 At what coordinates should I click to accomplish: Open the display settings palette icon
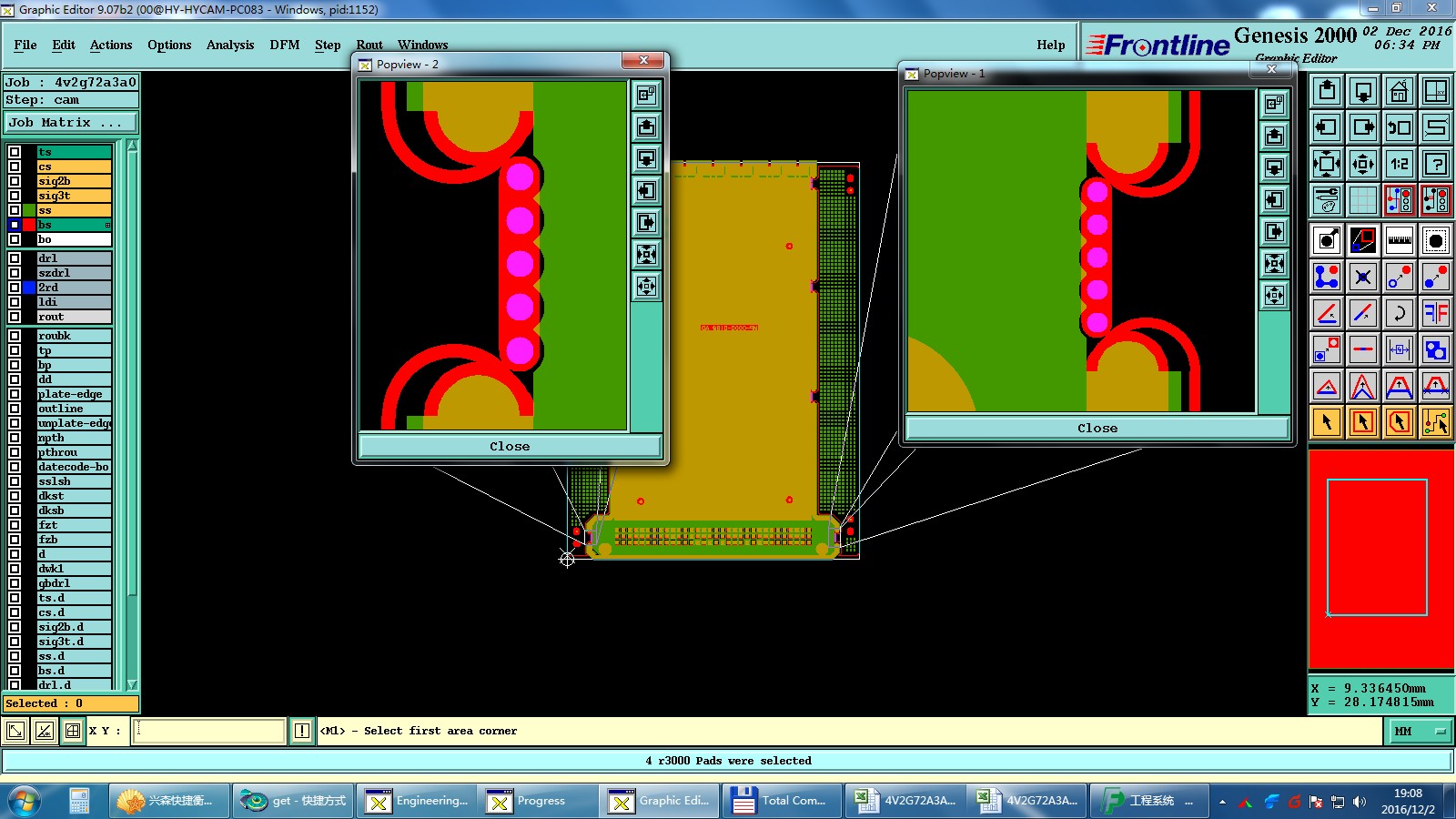[x=1327, y=200]
